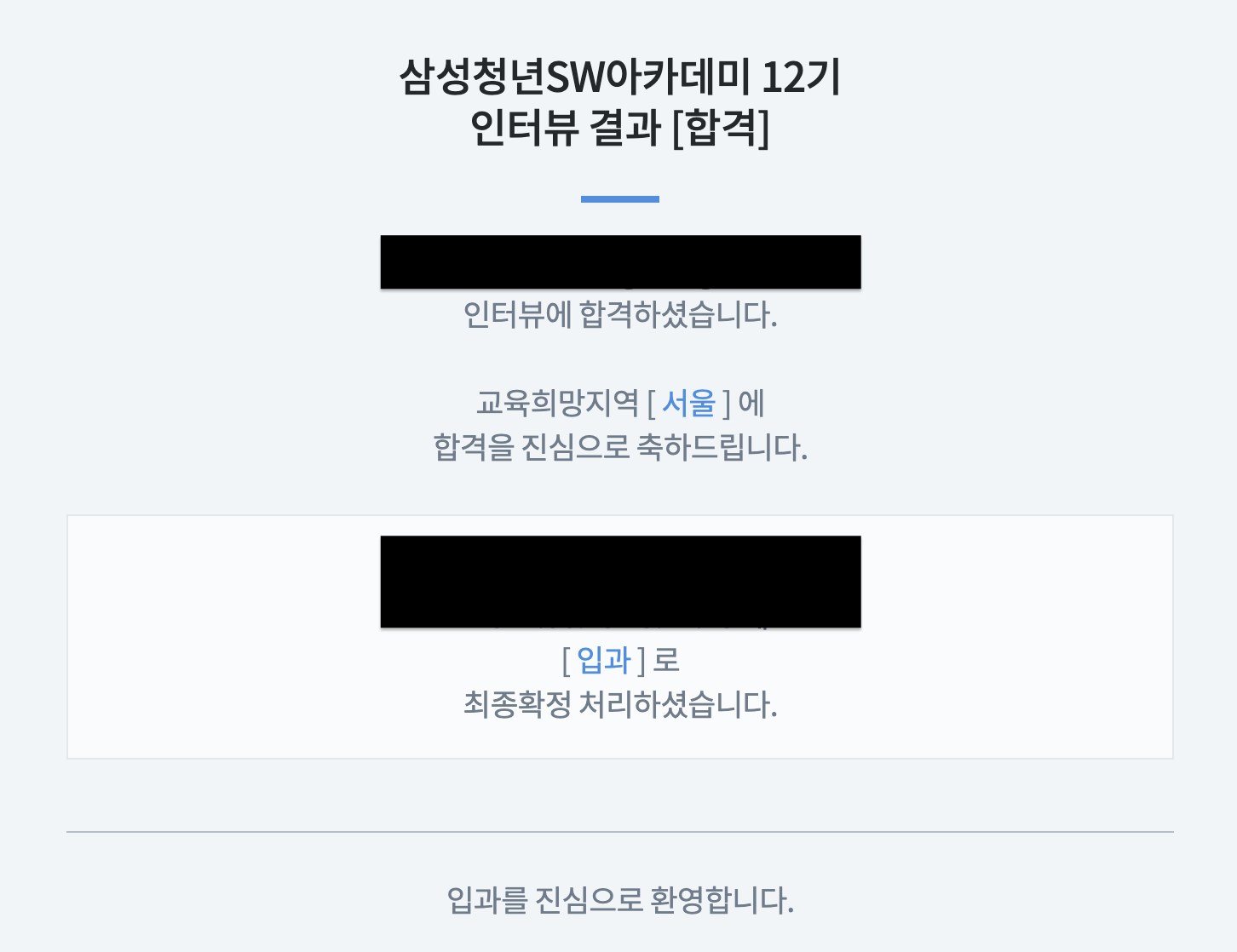Click the 입과를 진심으로 환영합니다 message
1237x952 pixels.
(620, 900)
